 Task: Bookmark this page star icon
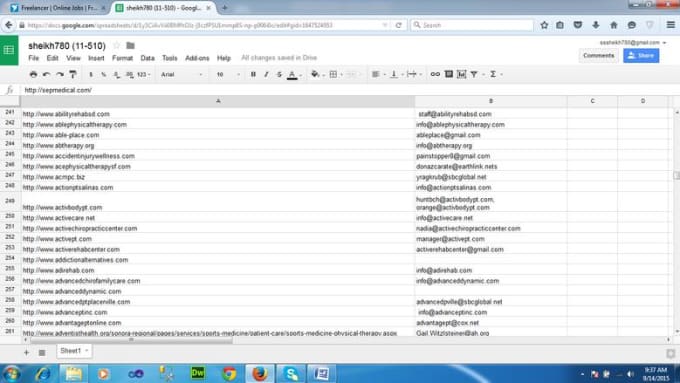point(544,25)
